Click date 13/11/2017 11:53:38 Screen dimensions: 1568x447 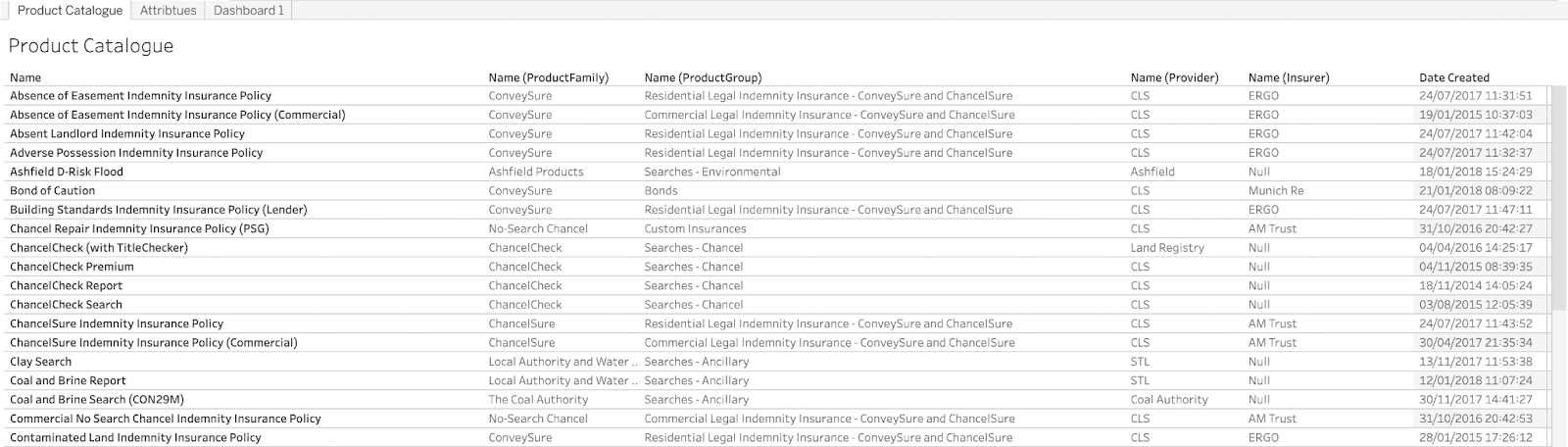[1475, 361]
